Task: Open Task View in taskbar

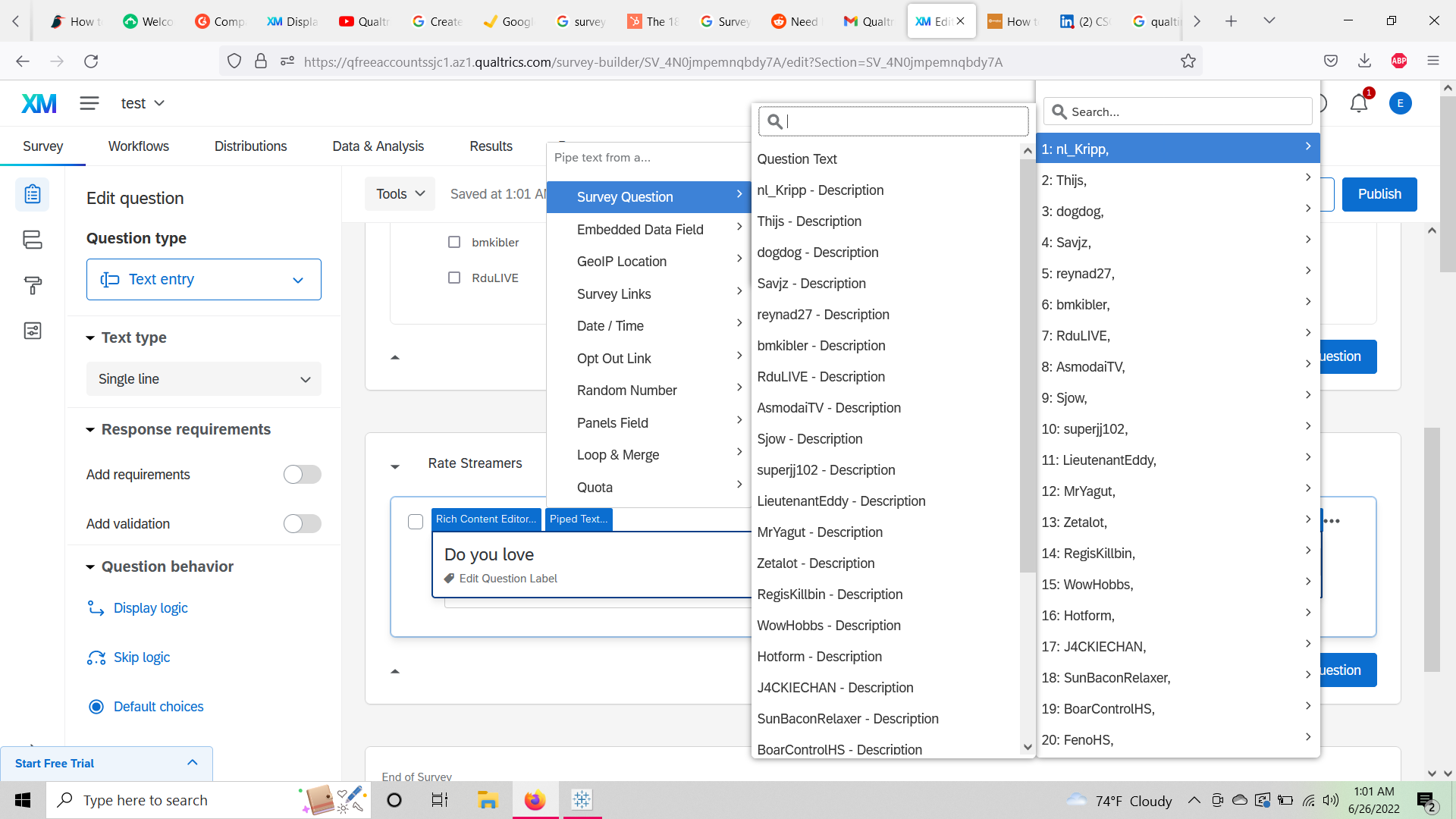Action: click(x=439, y=800)
